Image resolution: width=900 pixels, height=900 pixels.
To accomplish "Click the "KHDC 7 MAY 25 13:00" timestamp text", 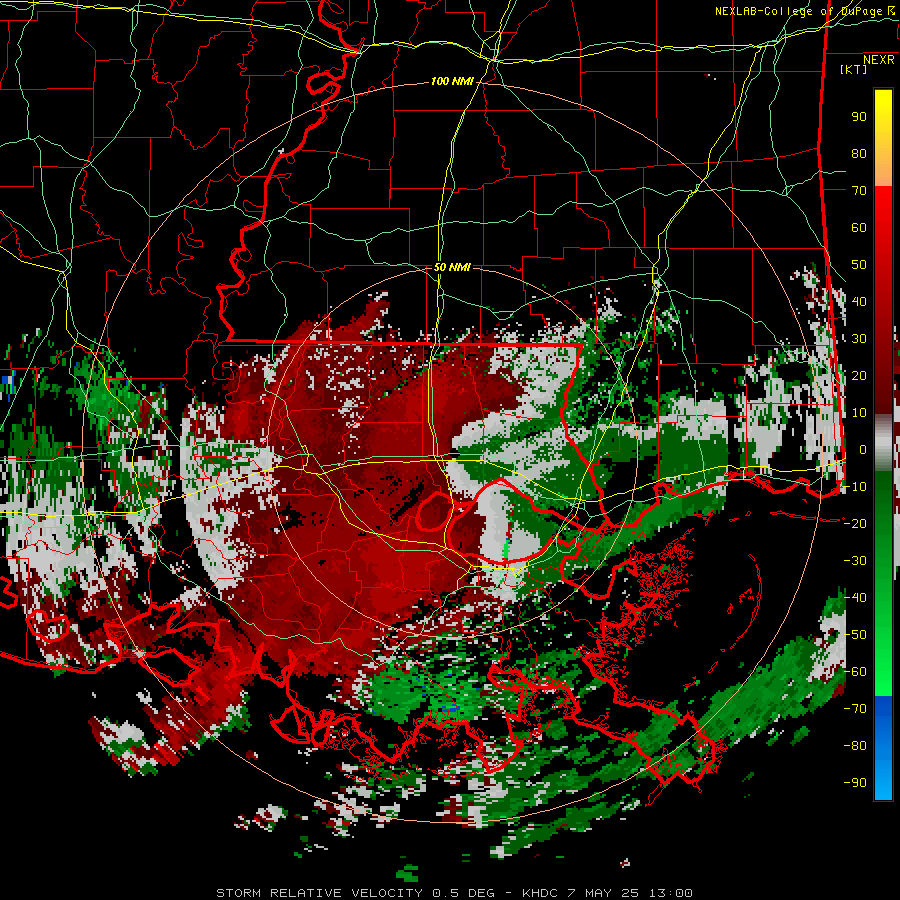I will click(607, 893).
